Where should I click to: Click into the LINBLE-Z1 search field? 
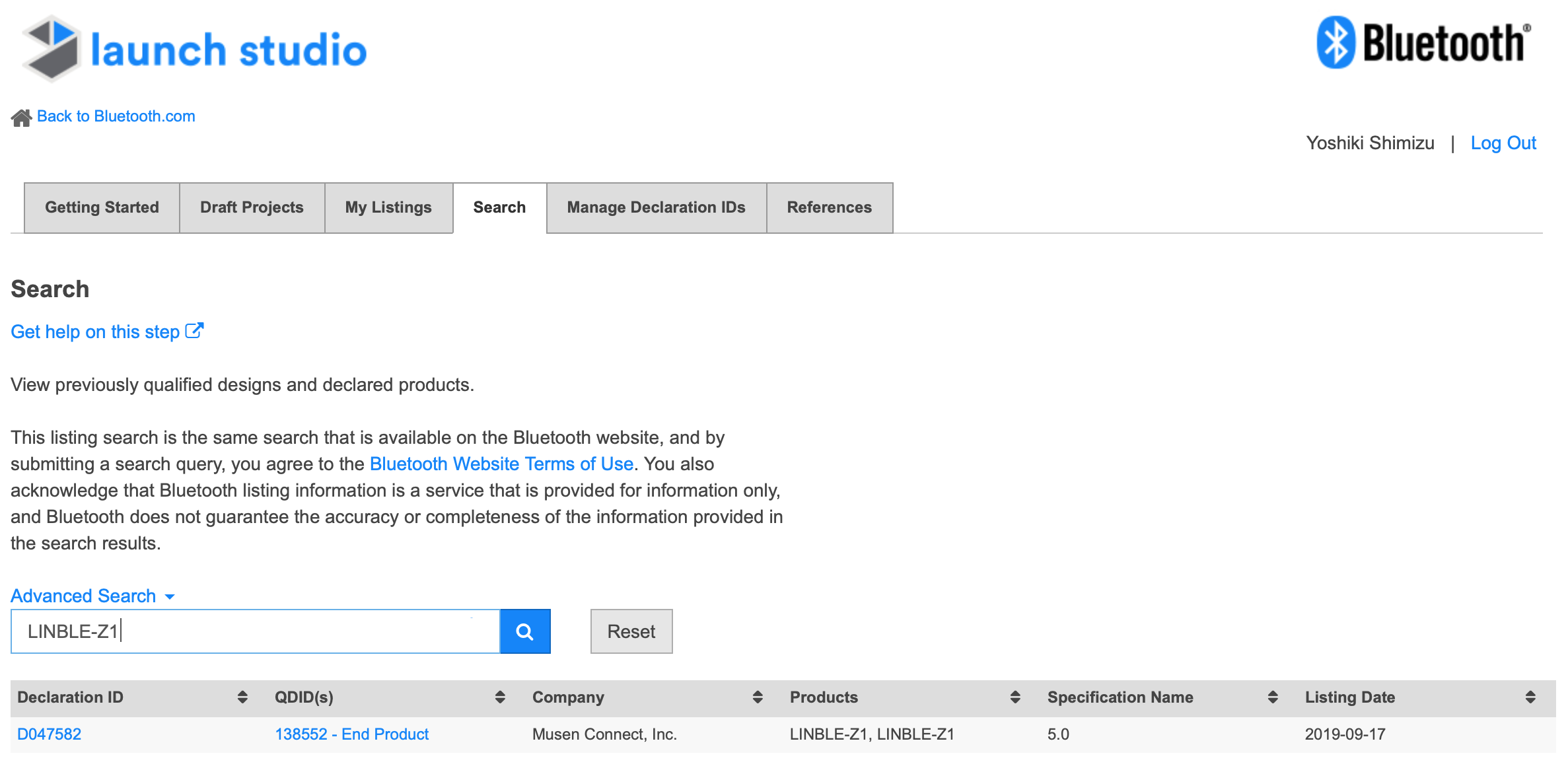[x=256, y=632]
